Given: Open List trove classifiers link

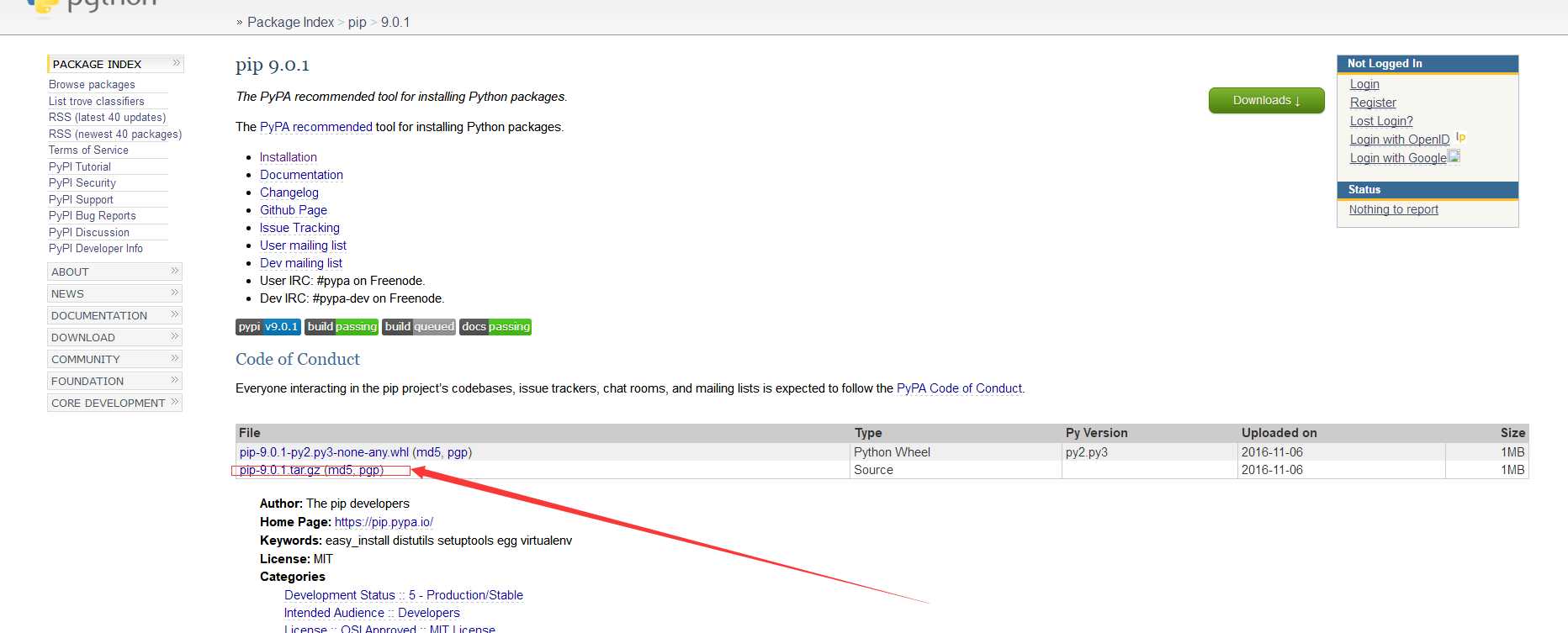Looking at the screenshot, I should pyautogui.click(x=97, y=101).
